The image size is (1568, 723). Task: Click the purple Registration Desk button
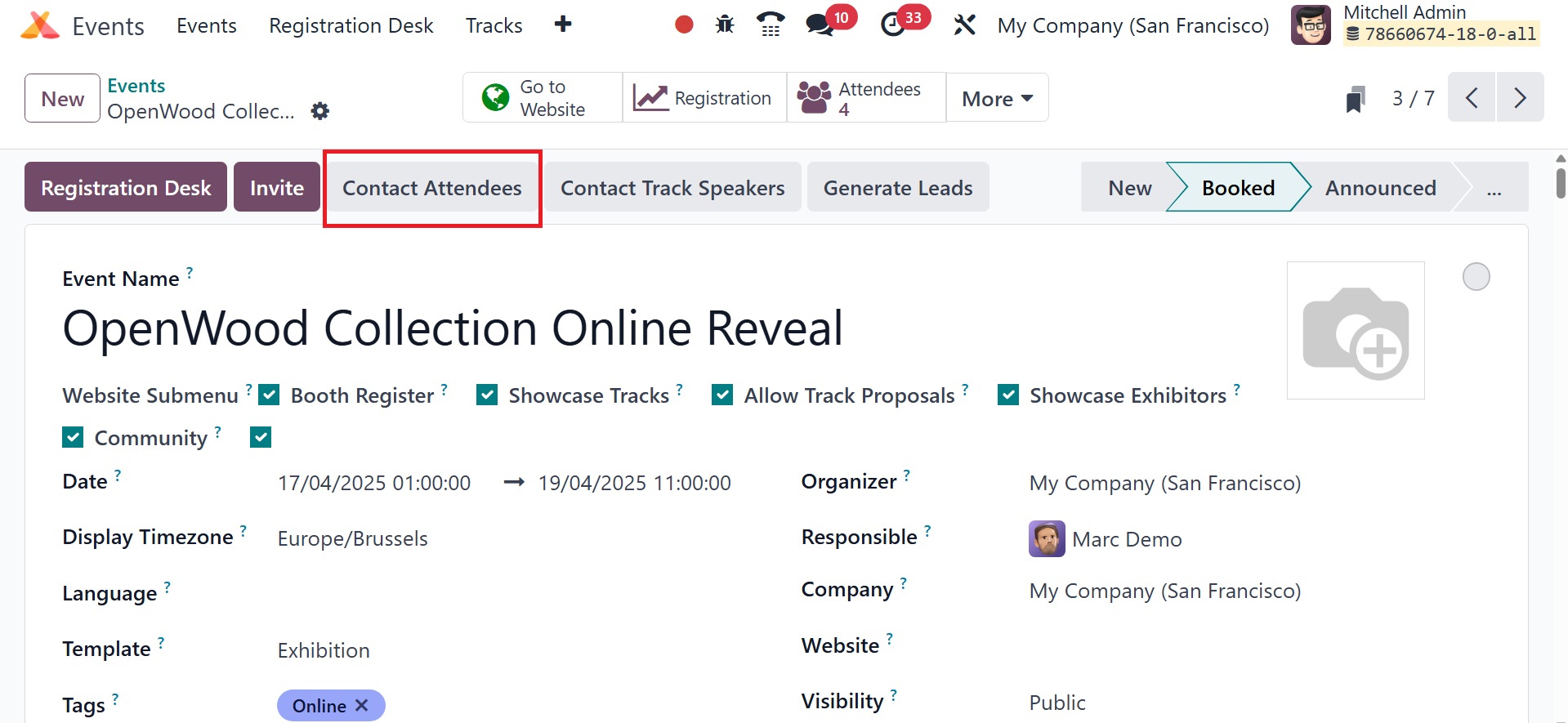(126, 187)
